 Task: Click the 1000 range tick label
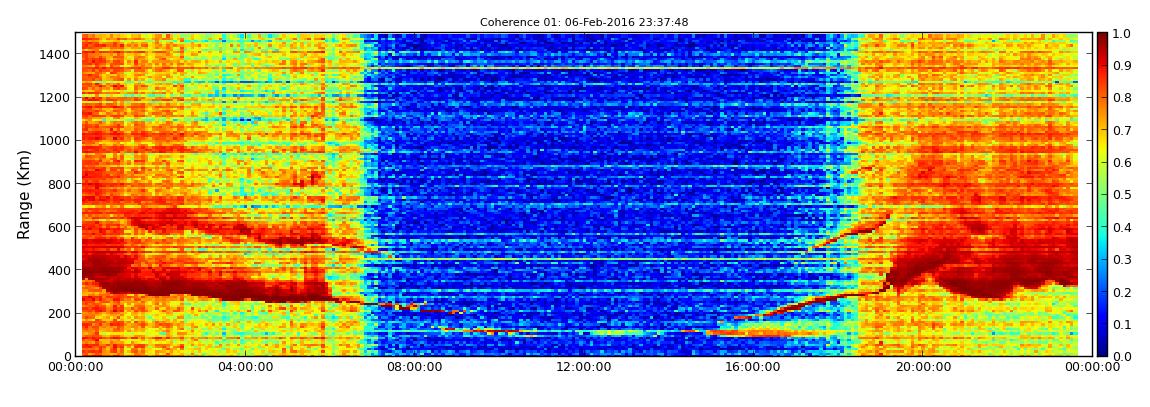56,141
